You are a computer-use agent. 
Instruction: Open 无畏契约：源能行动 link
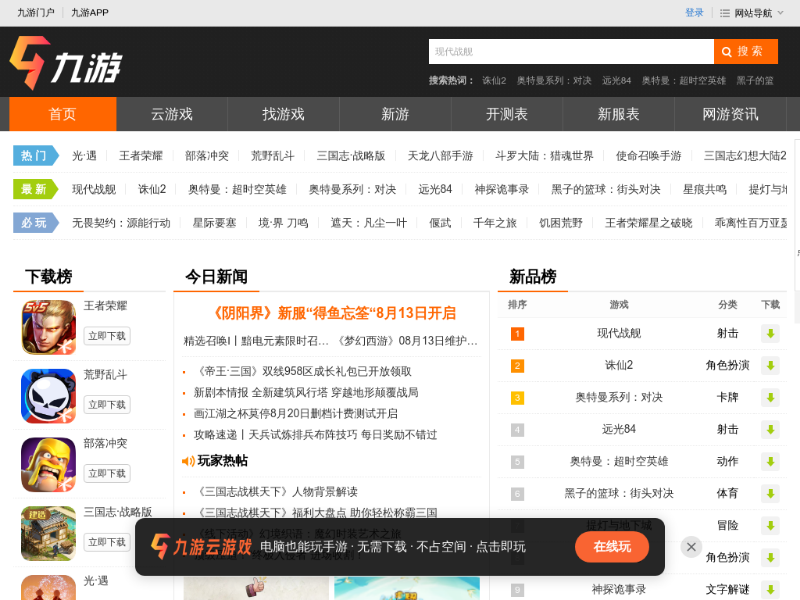[121, 223]
